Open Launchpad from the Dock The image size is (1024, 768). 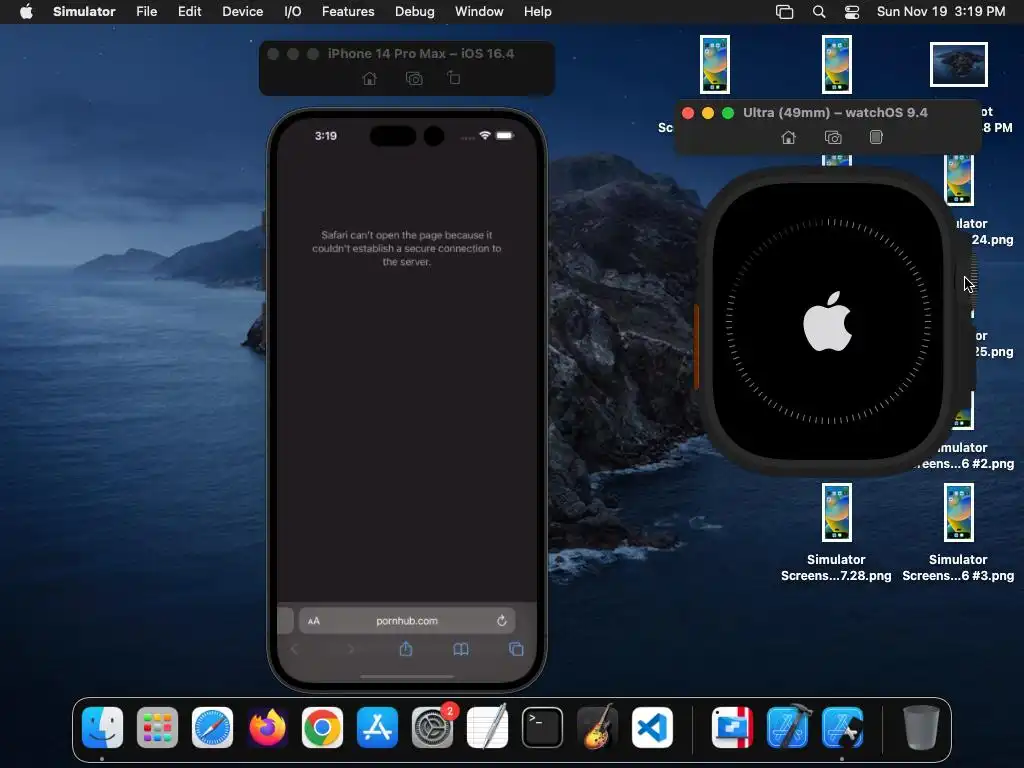click(157, 727)
